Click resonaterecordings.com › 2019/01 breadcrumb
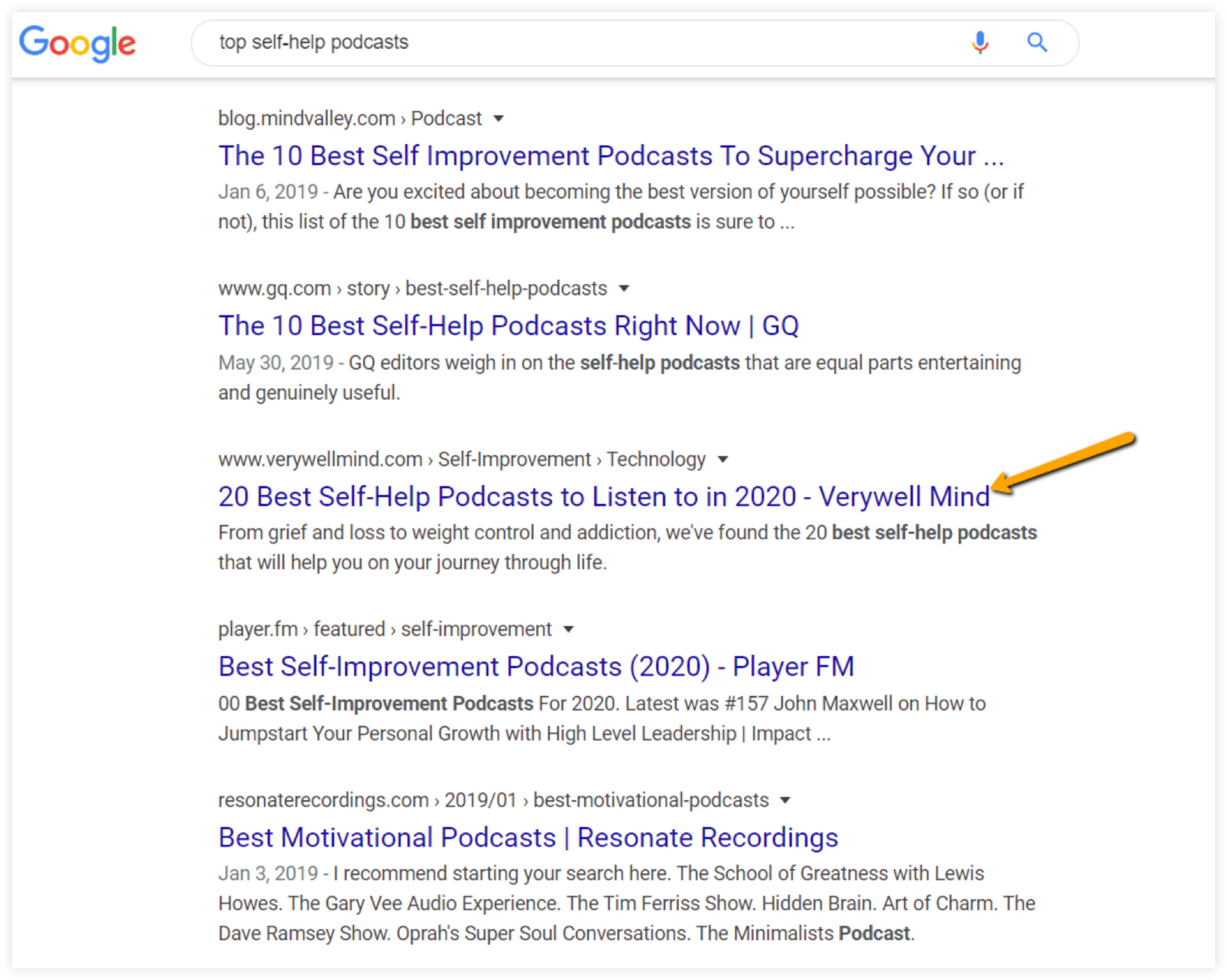 pyautogui.click(x=493, y=800)
